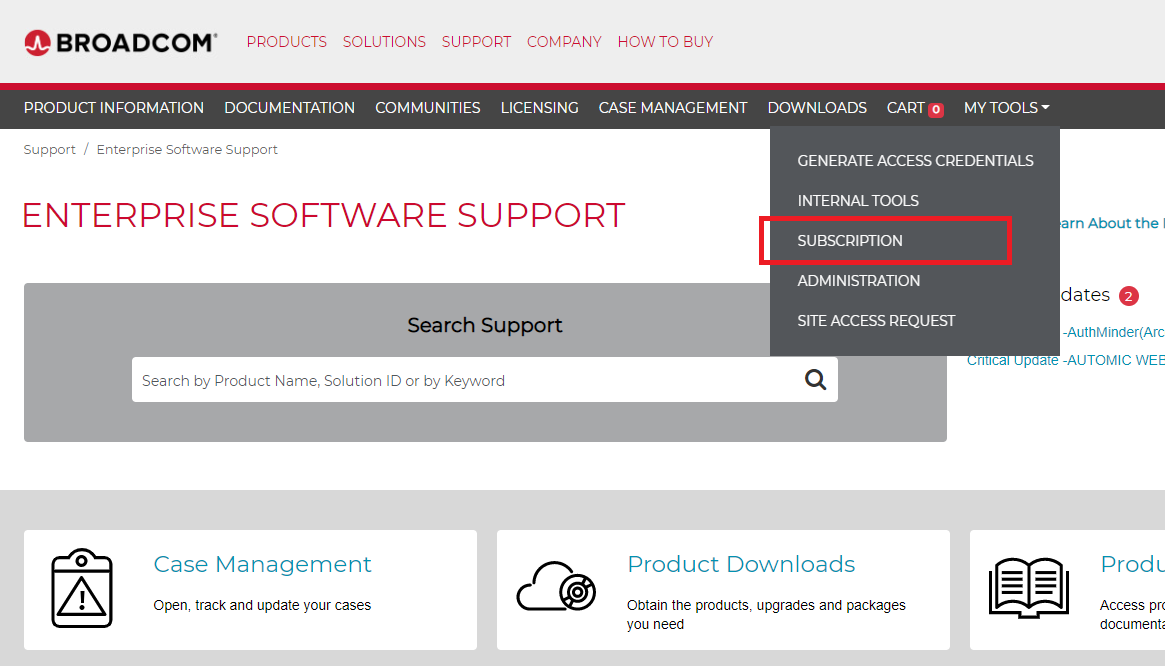Viewport: 1165px width, 666px height.
Task: Open Site Access Request menu item
Action: tap(876, 321)
